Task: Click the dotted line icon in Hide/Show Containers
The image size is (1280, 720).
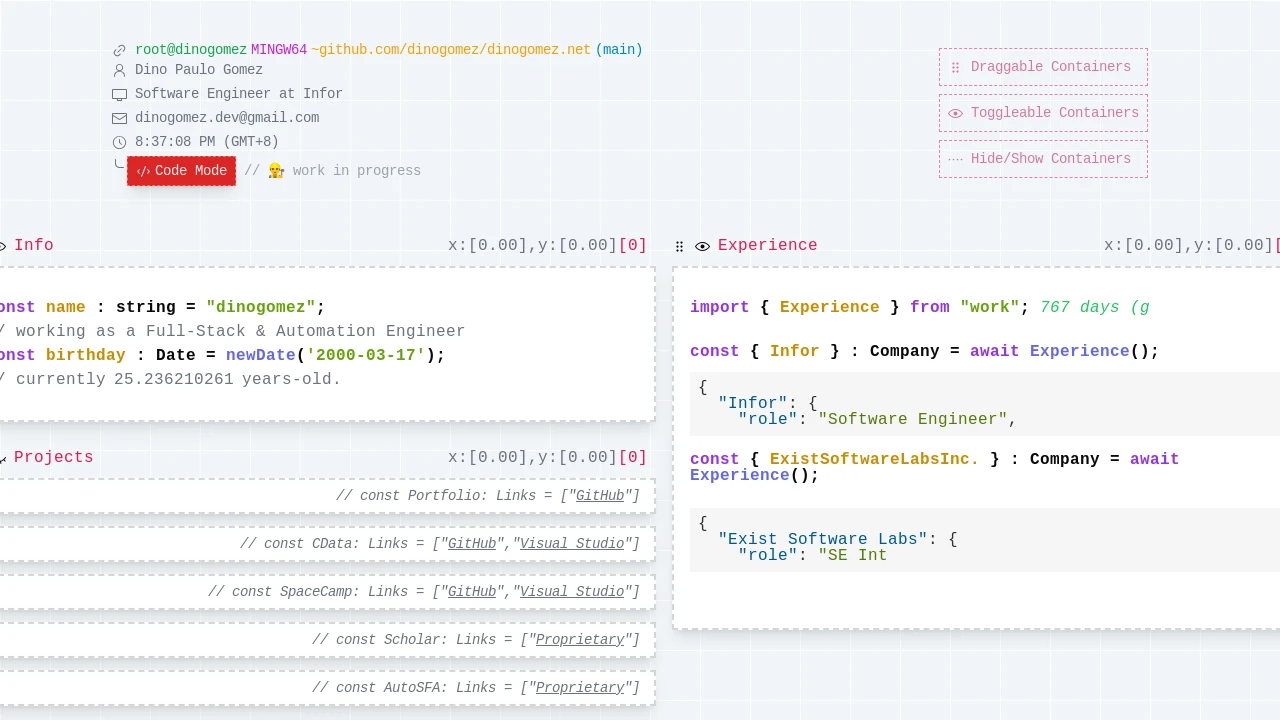Action: (955, 159)
